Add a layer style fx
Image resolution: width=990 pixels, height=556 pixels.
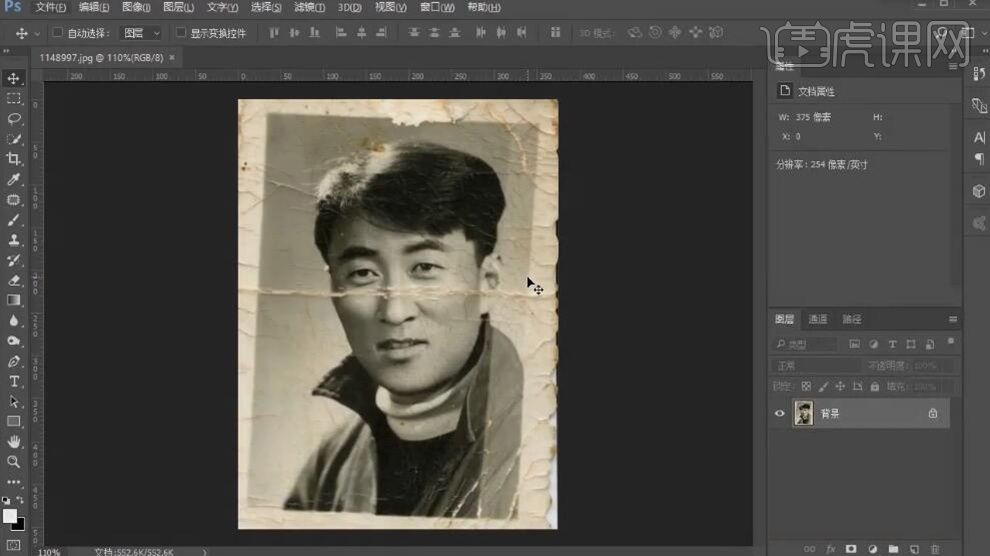[x=830, y=549]
